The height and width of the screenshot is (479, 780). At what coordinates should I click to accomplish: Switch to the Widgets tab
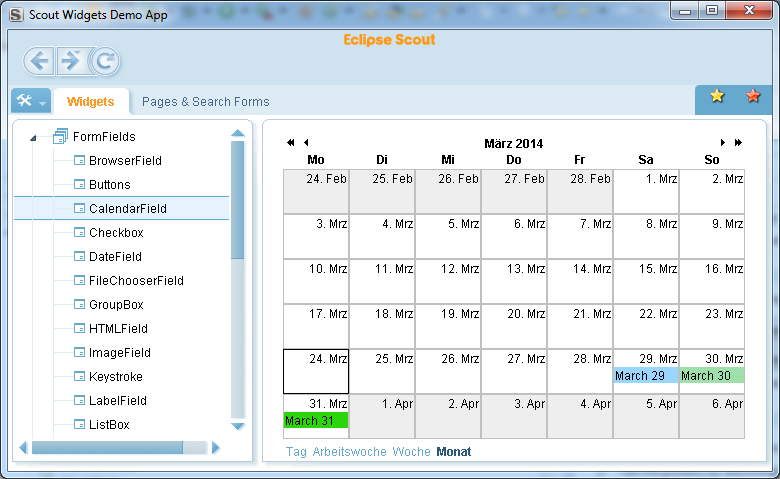pos(91,101)
